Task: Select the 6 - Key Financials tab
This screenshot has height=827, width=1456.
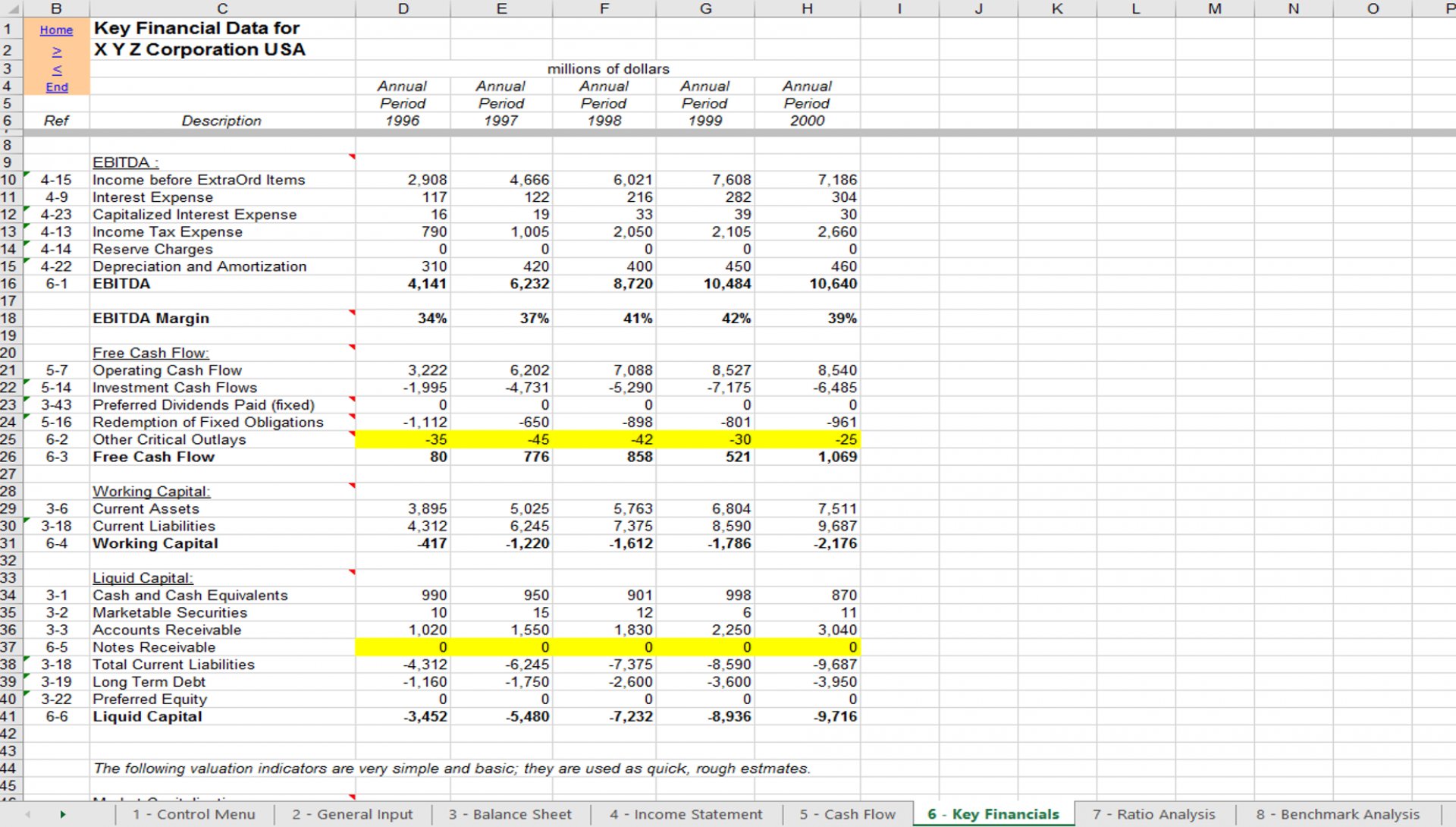Action: pyautogui.click(x=993, y=814)
